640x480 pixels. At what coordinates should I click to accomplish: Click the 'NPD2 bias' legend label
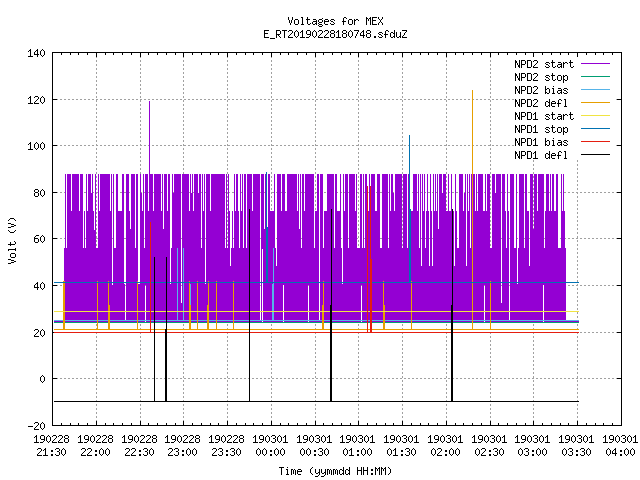(x=541, y=90)
